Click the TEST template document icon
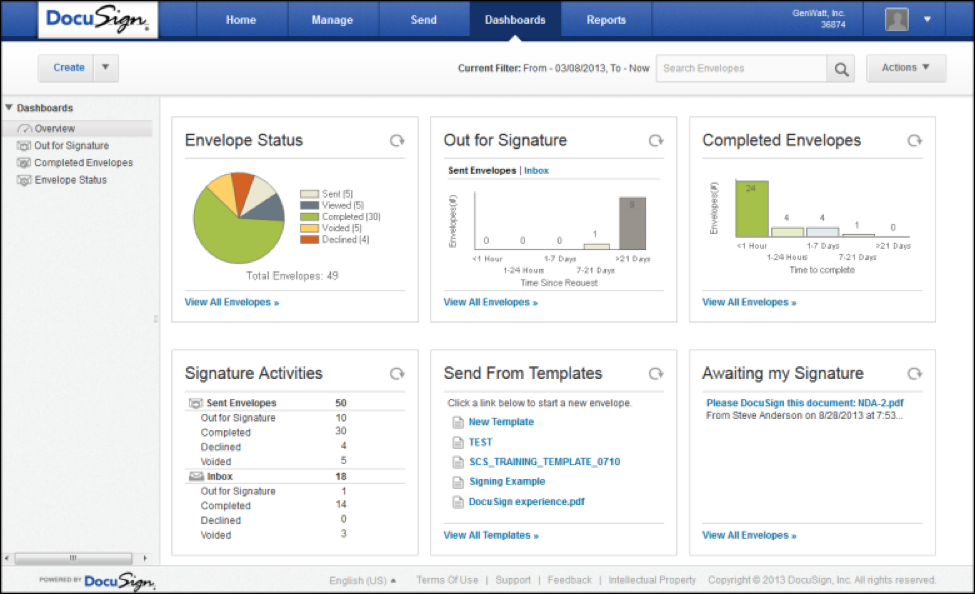Viewport: 975px width, 594px height. point(458,442)
